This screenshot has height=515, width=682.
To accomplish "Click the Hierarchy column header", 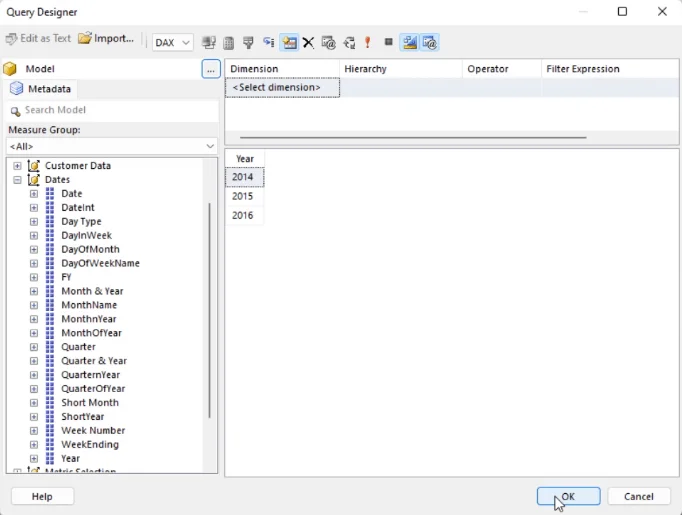I will coord(401,69).
